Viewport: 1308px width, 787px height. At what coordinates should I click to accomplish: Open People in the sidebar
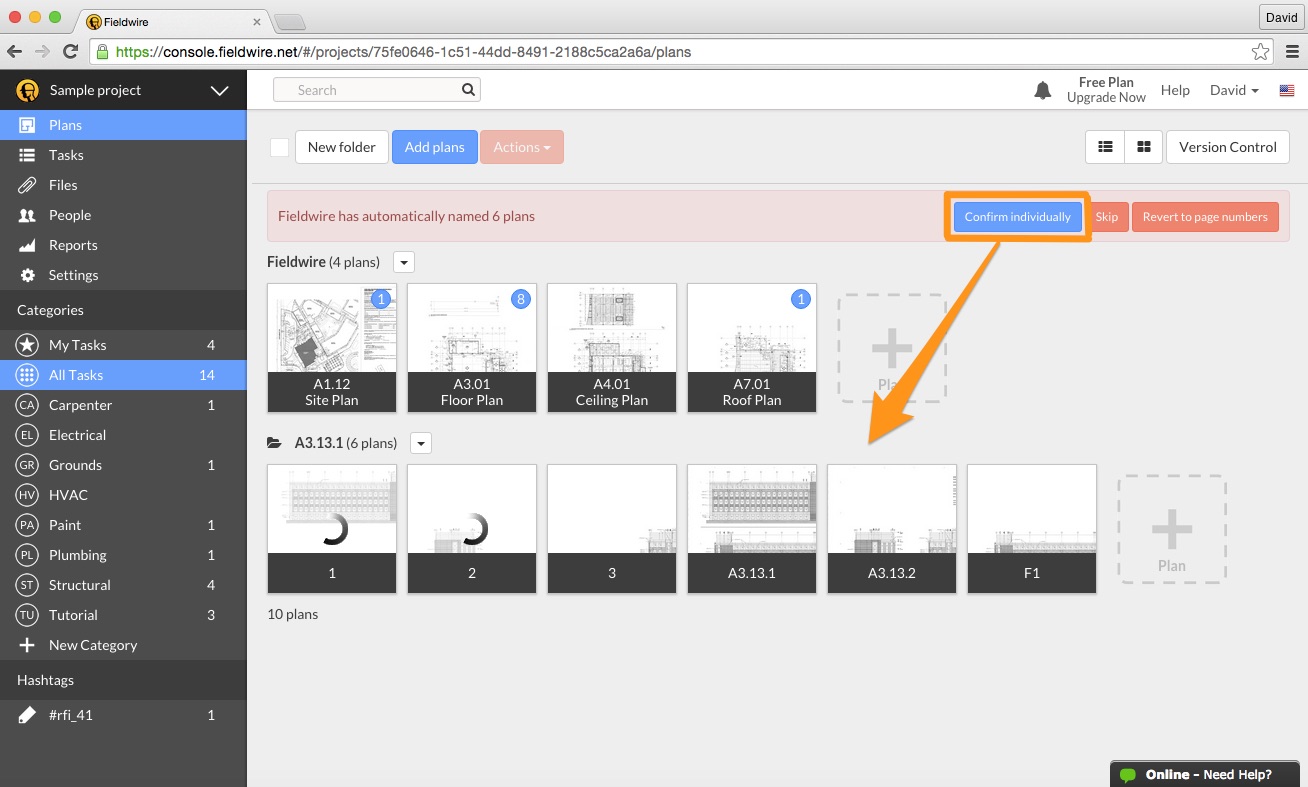coord(123,215)
